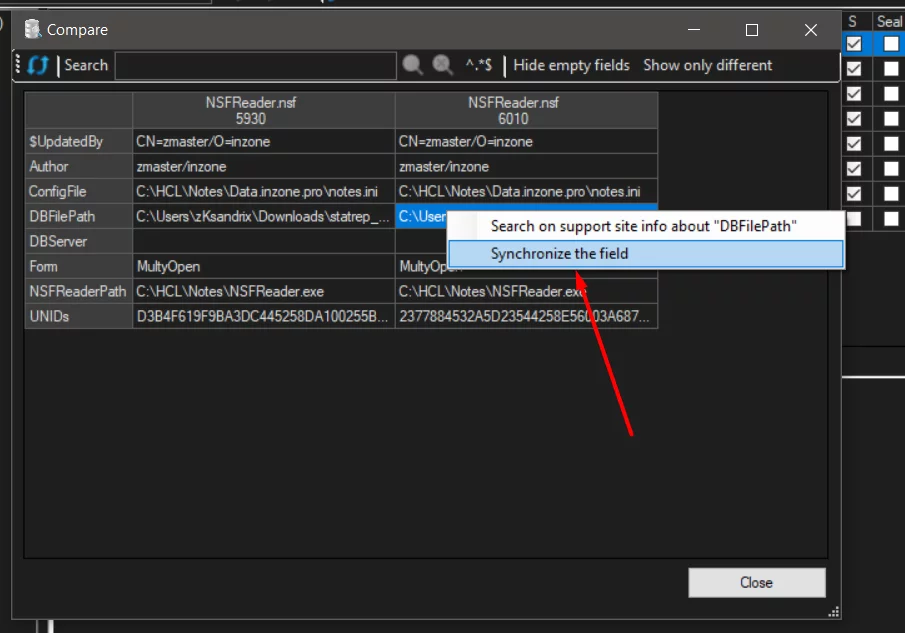Check the third Seal checkbox in background list

[x=891, y=93]
